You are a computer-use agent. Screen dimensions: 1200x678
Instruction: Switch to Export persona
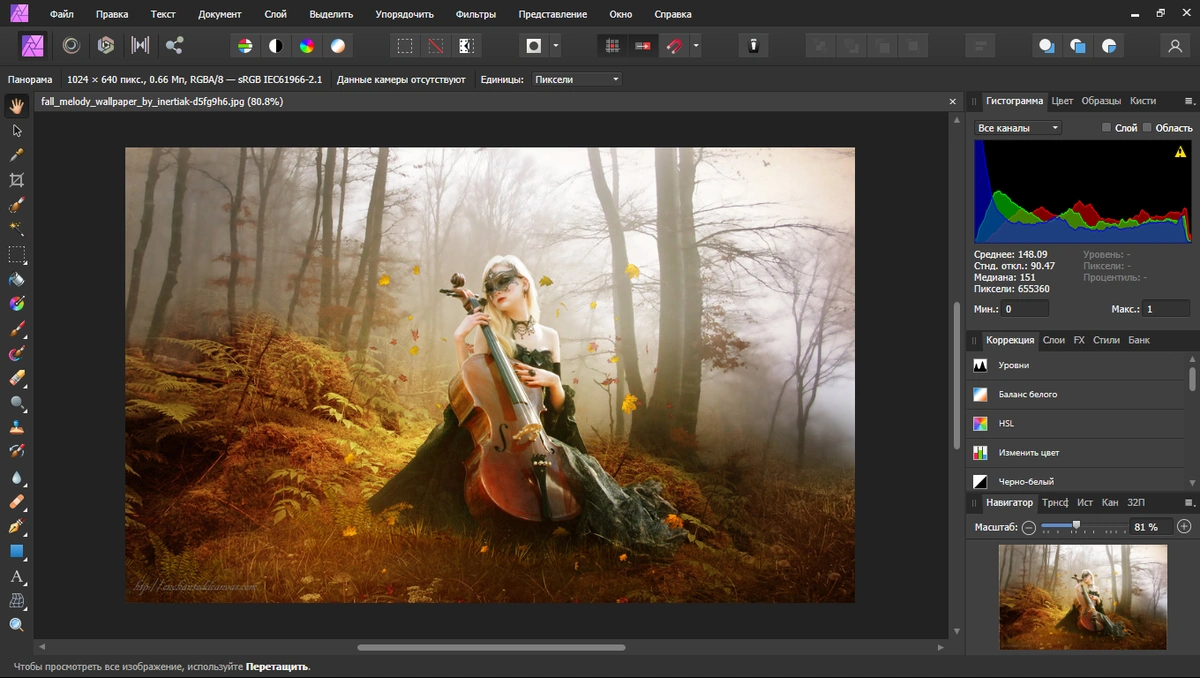pyautogui.click(x=174, y=46)
